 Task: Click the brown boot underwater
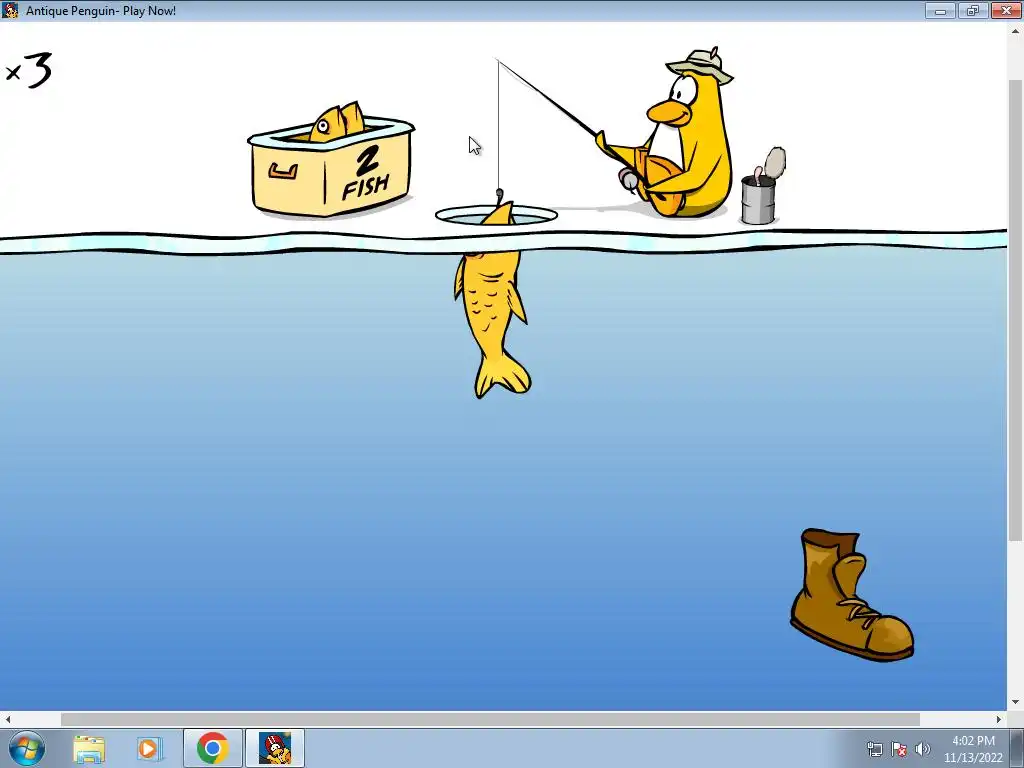[x=852, y=594]
